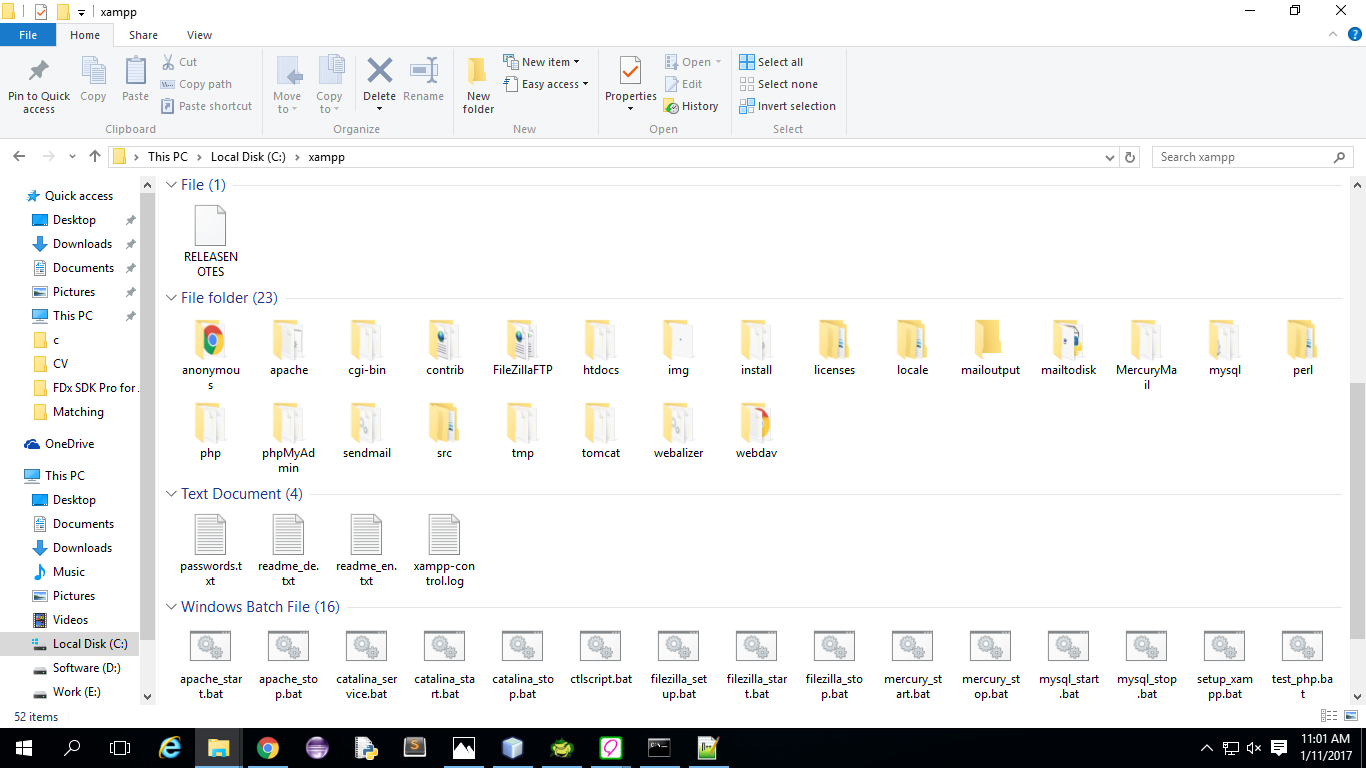Screen dimensions: 1366x768
Task: Switch to large icons view in status bar
Action: pos(1349,716)
